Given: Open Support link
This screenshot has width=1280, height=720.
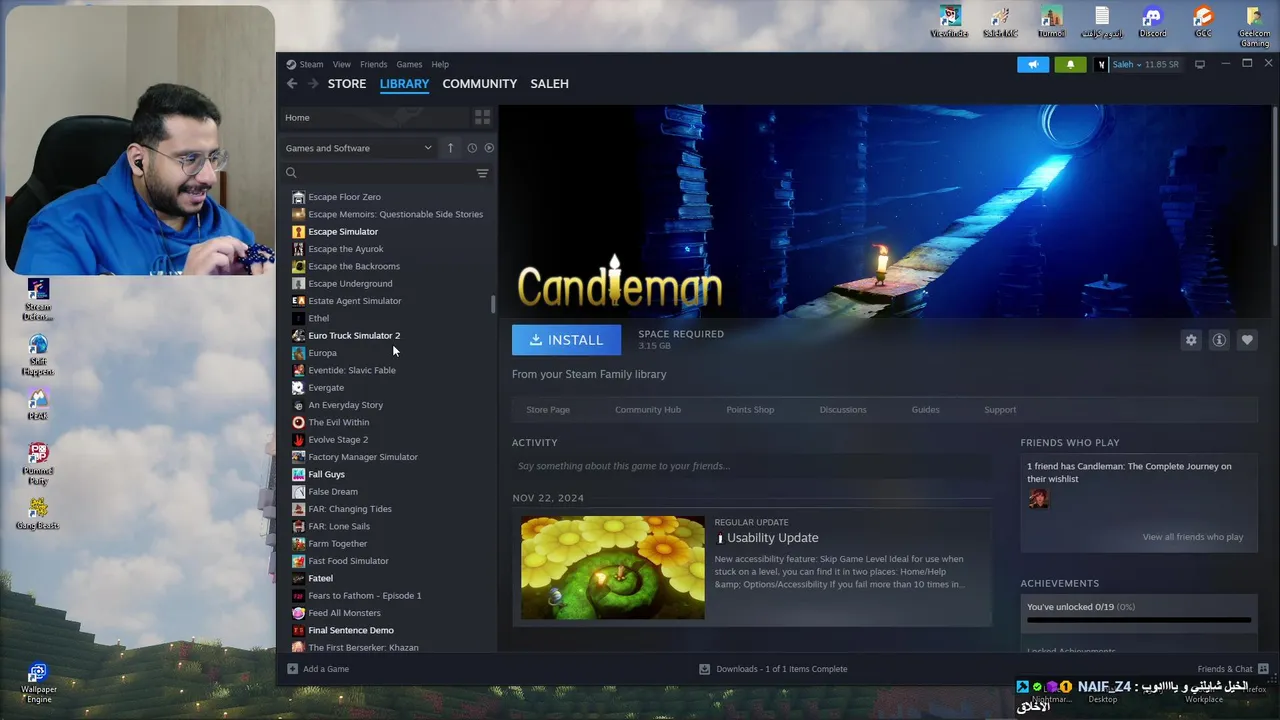Looking at the screenshot, I should 1000,409.
